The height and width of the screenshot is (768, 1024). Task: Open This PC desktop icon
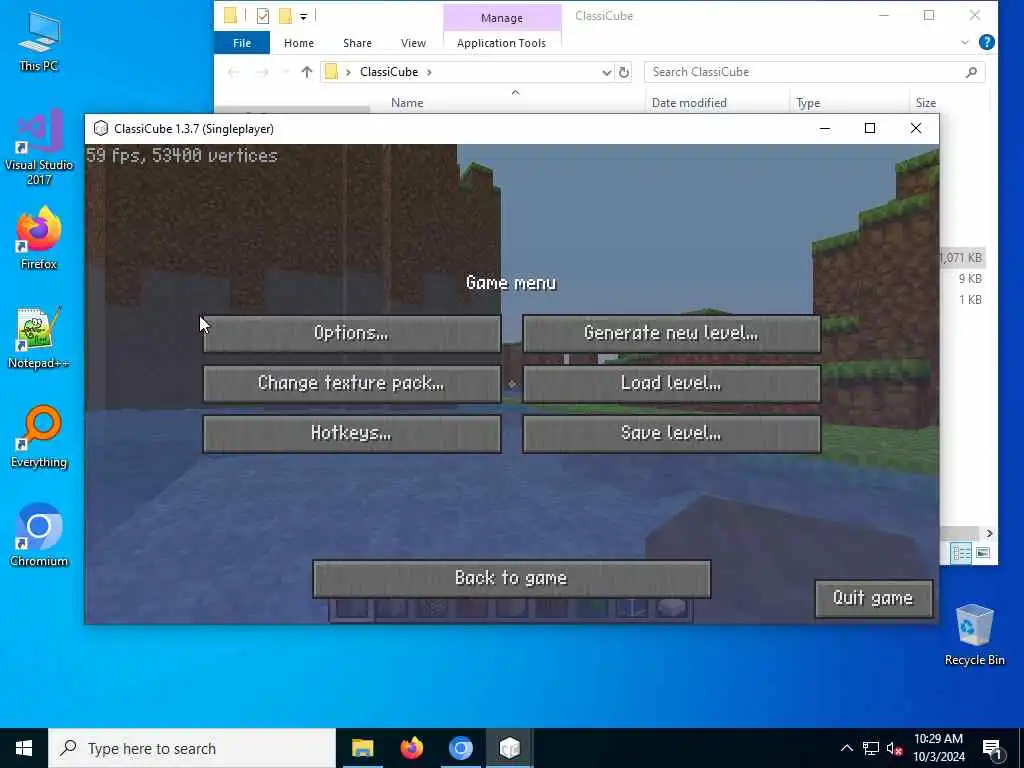[x=39, y=42]
